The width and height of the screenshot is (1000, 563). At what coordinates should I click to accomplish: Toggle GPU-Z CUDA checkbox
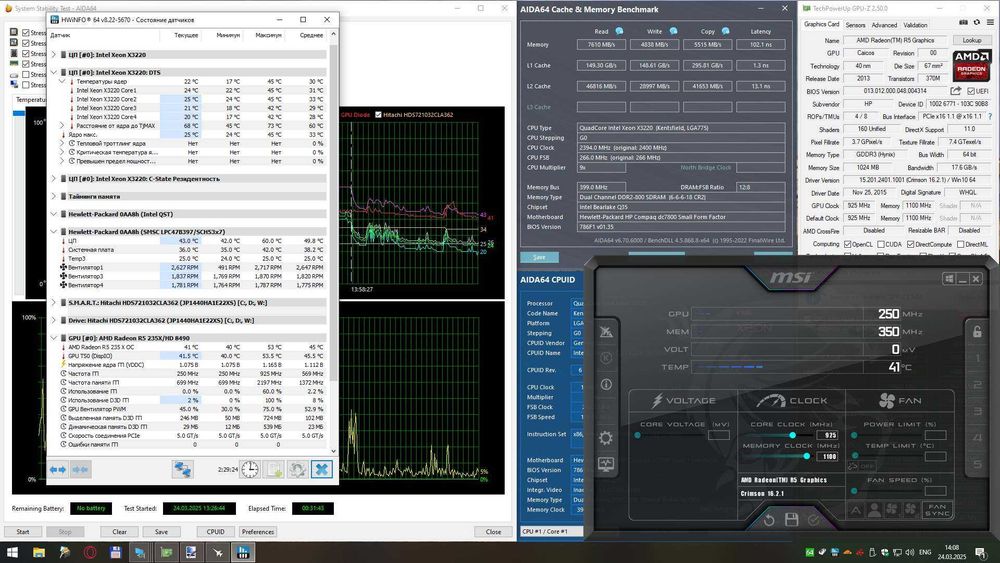pyautogui.click(x=881, y=244)
